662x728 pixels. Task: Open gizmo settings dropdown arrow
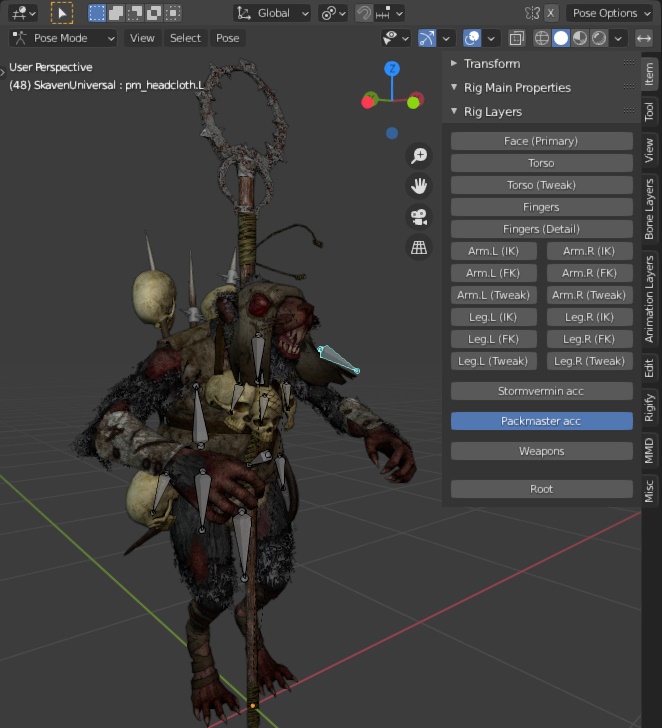[x=446, y=38]
